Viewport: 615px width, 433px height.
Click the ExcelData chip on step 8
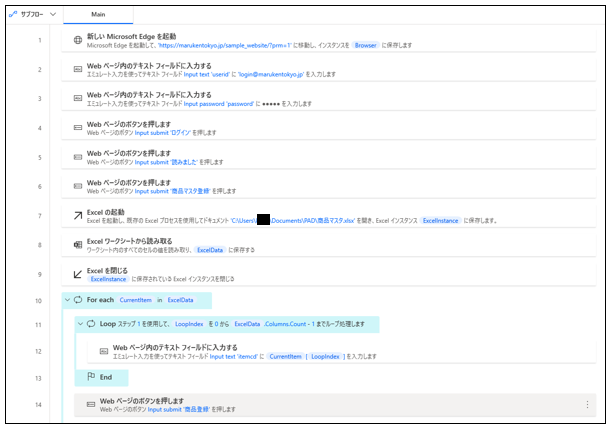(x=210, y=250)
